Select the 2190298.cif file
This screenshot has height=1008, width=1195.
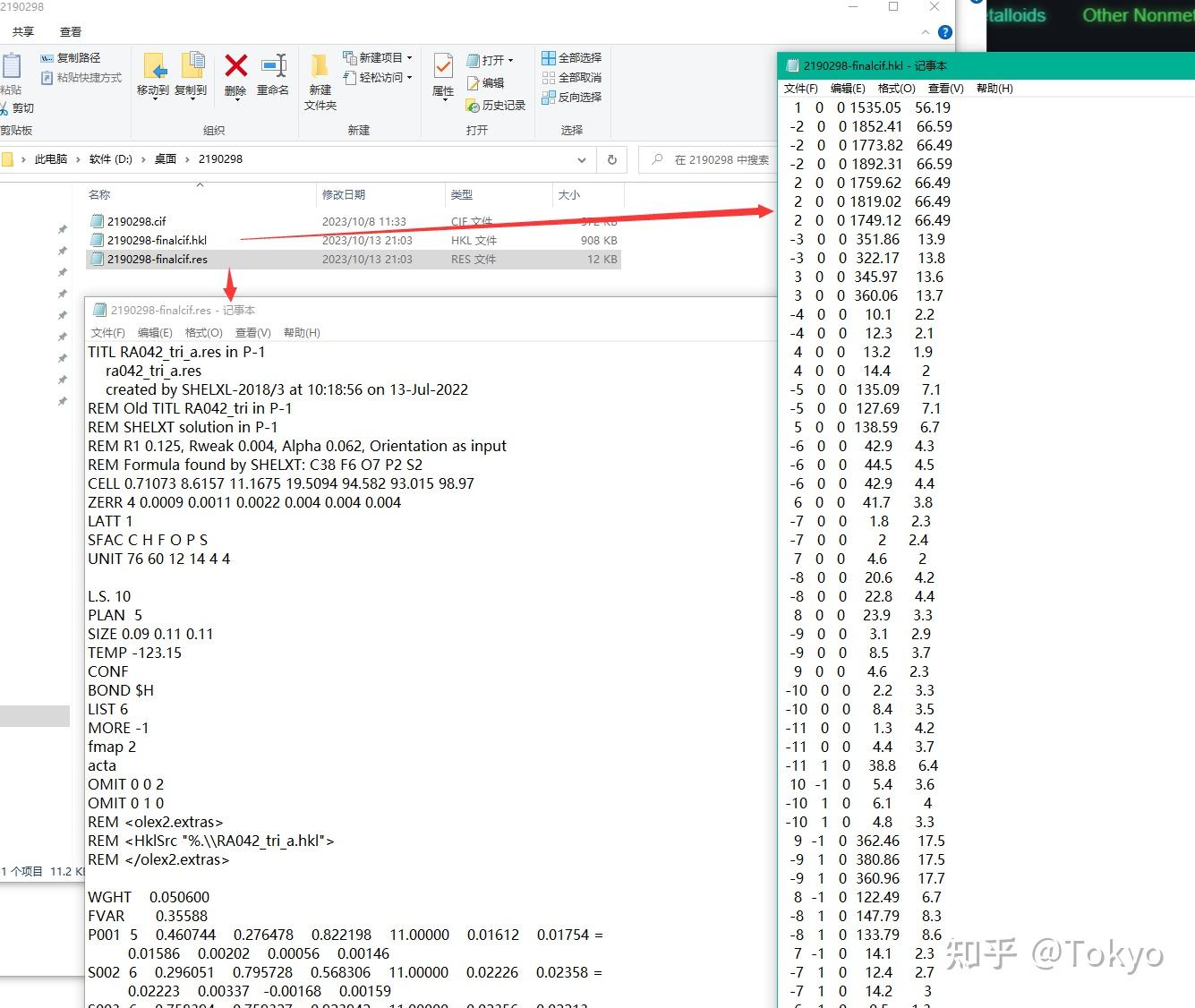(136, 221)
